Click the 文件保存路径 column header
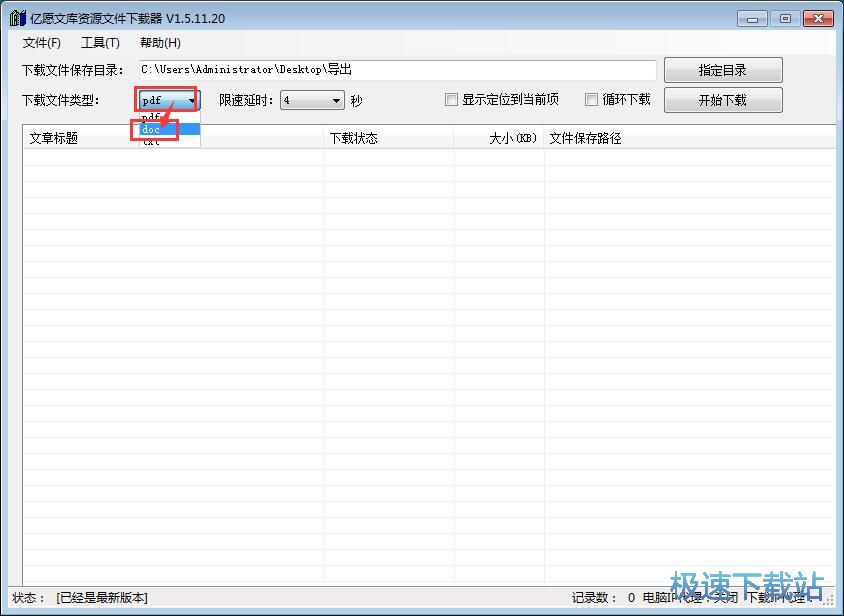This screenshot has width=844, height=616. [x=691, y=138]
